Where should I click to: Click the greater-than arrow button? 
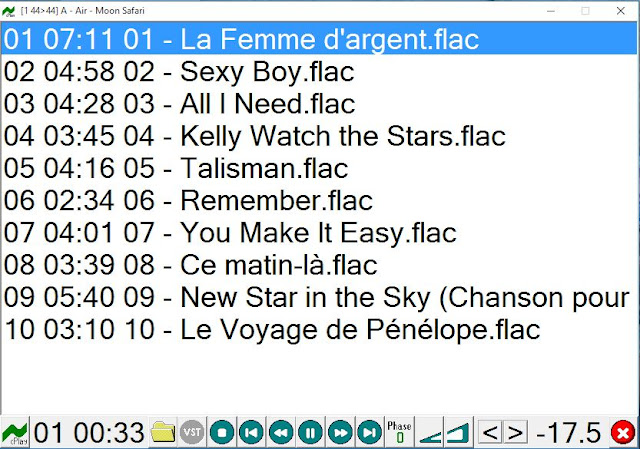point(516,433)
